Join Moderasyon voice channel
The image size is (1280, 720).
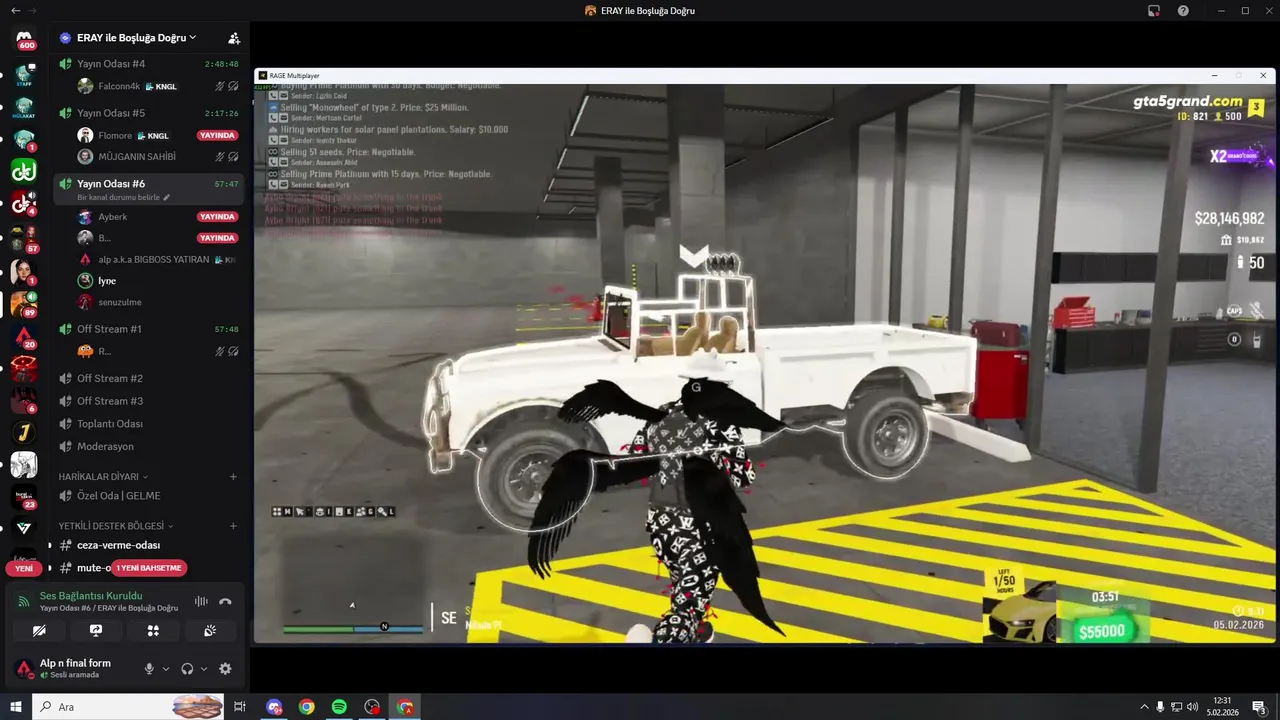(148, 446)
